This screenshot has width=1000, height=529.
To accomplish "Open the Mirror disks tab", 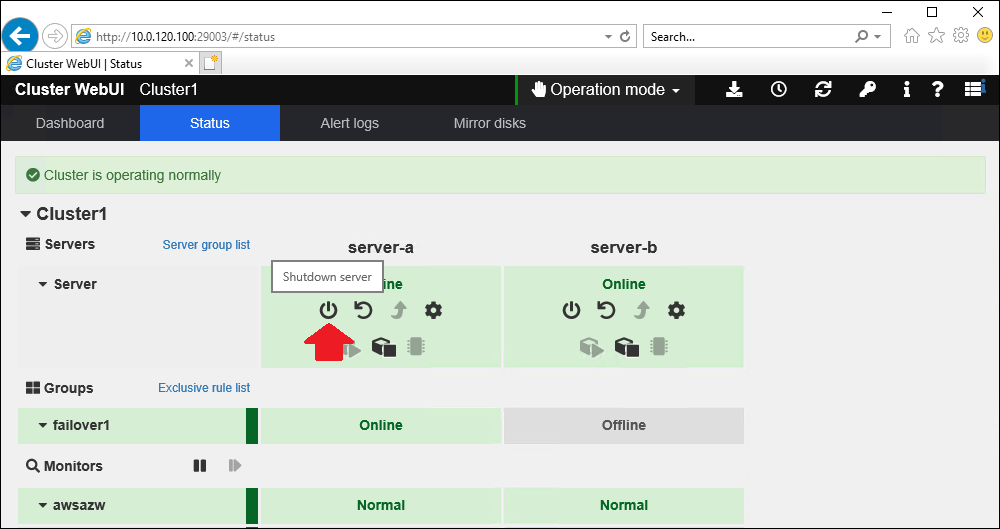I will [489, 123].
